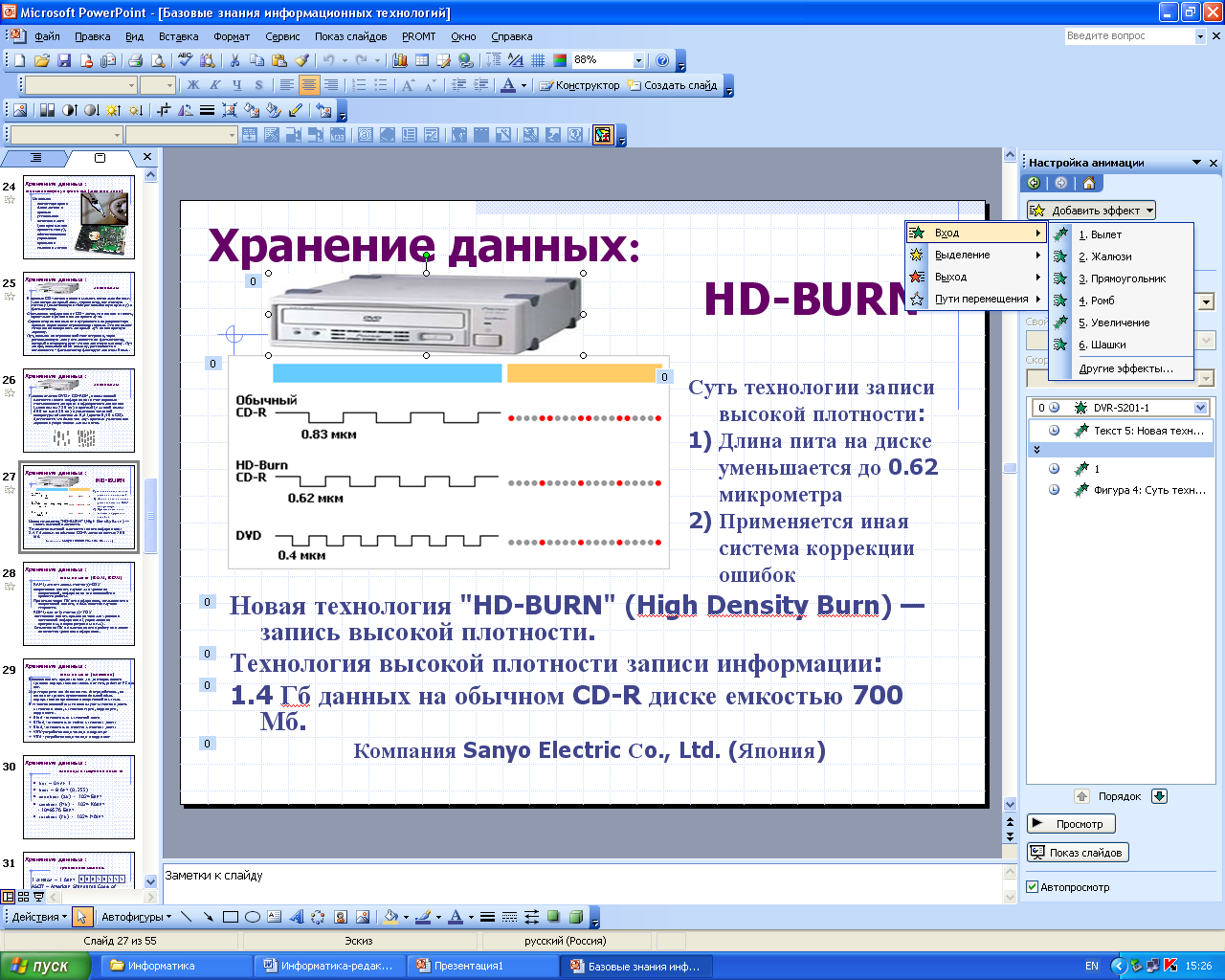Cut selection with the scissors icon
The width and height of the screenshot is (1225, 980).
click(x=234, y=60)
